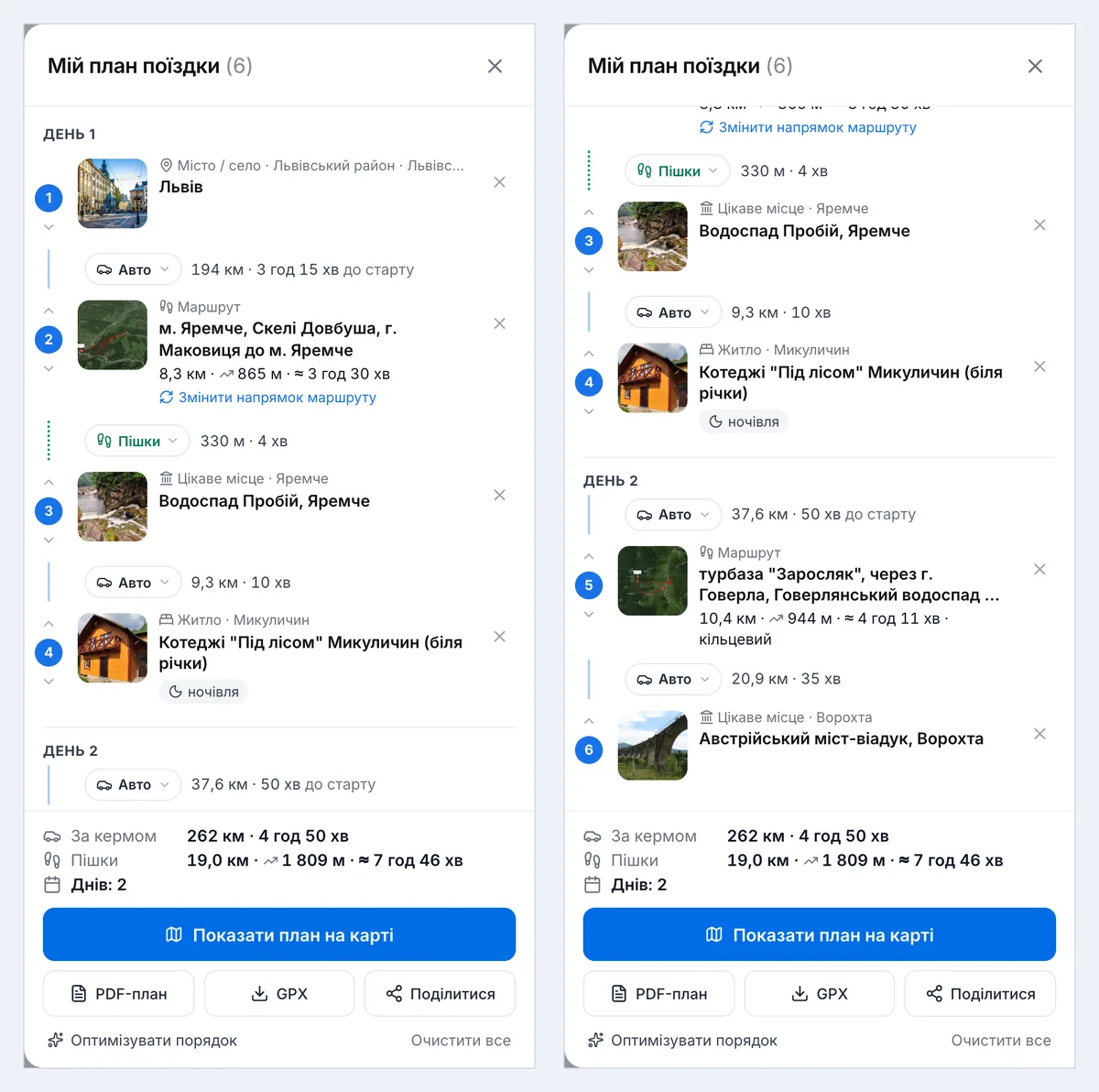The width and height of the screenshot is (1099, 1092).
Task: Move Львів down using its chevron
Action: click(49, 227)
